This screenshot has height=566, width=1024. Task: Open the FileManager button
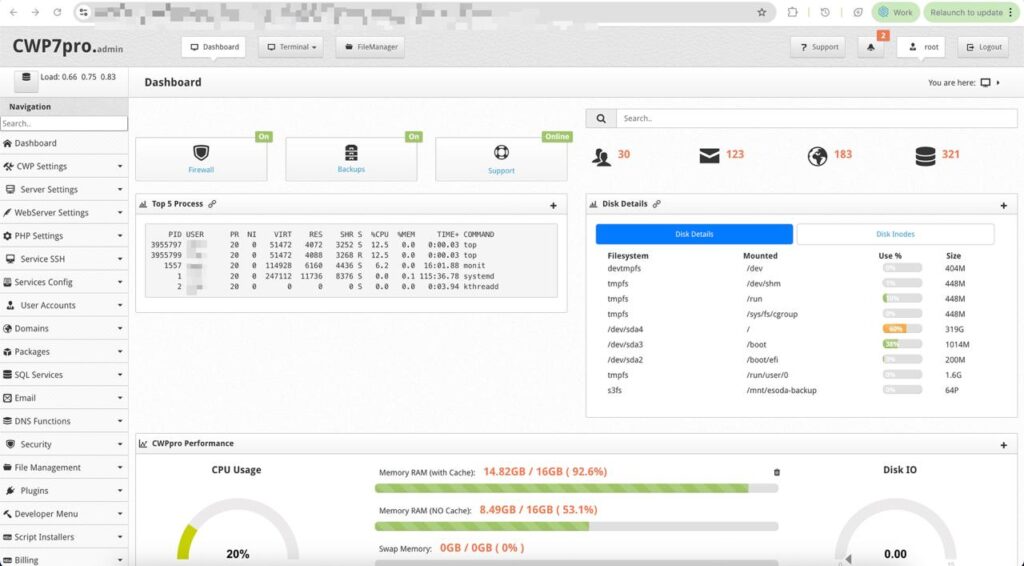pyautogui.click(x=370, y=47)
